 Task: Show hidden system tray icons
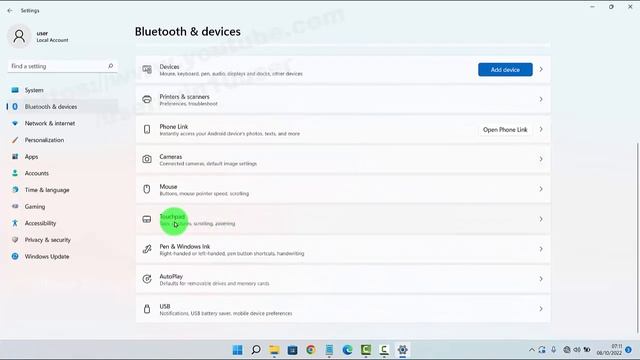tap(531, 350)
